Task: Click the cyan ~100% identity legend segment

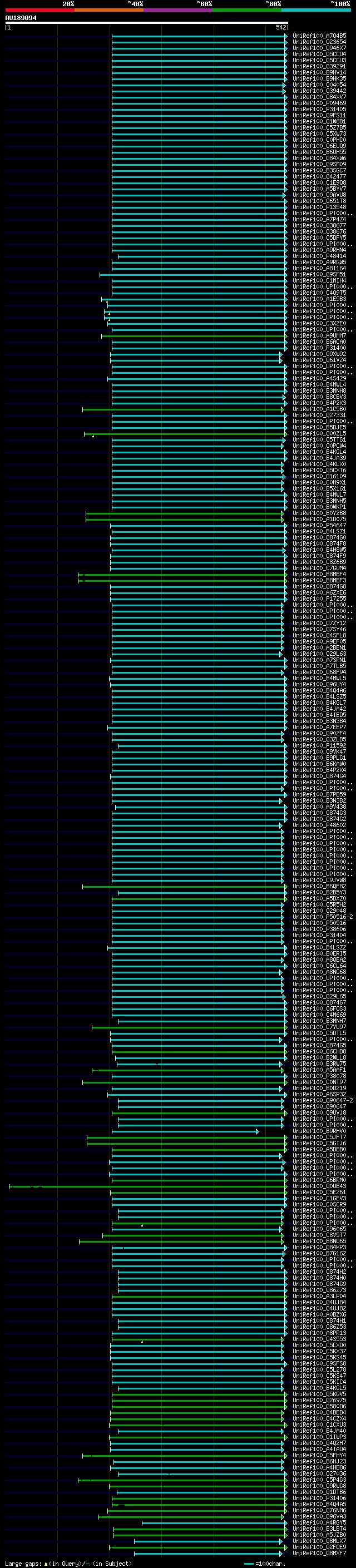Action: (316, 10)
